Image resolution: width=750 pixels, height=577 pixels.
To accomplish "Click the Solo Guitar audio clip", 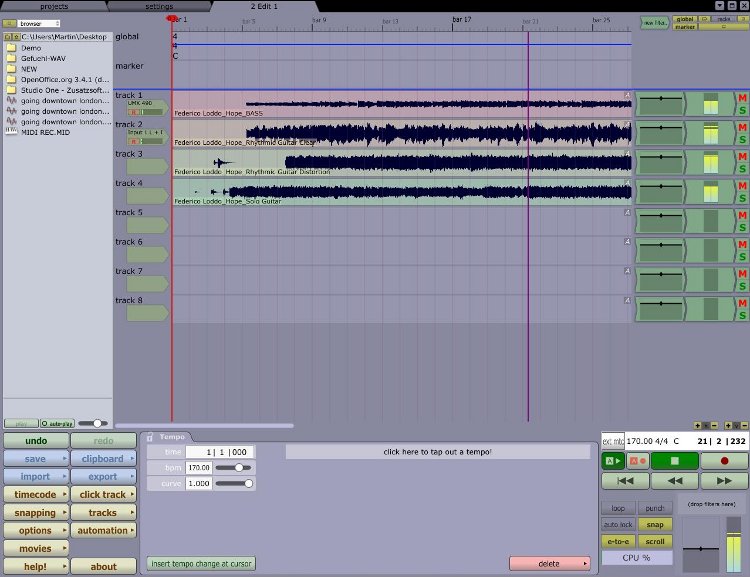I will 402,192.
